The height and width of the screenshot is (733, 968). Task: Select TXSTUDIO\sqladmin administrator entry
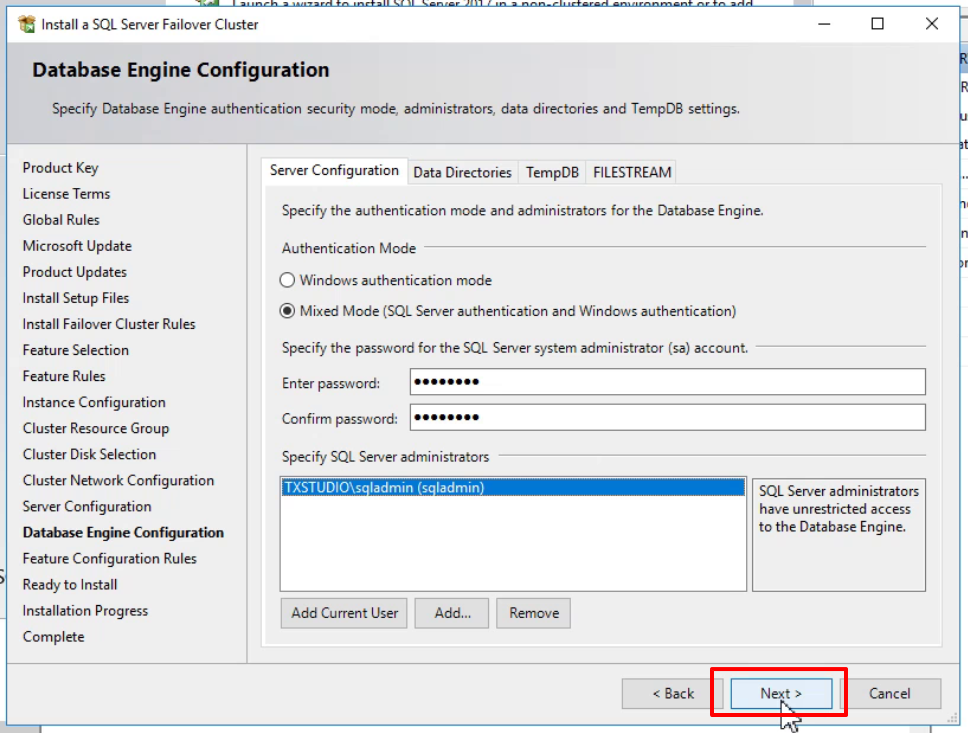[x=513, y=488]
